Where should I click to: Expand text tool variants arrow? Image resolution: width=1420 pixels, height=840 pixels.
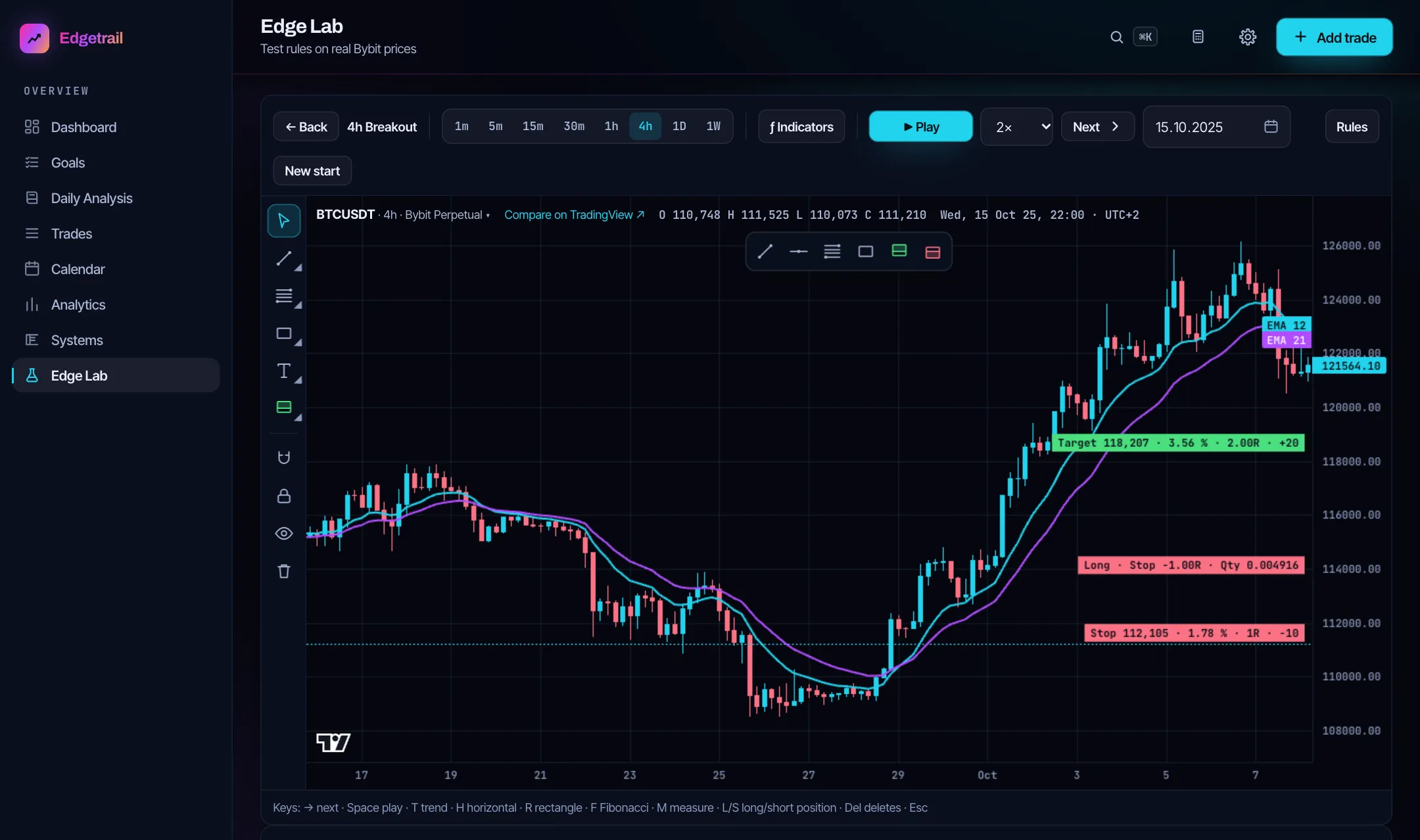pos(298,381)
